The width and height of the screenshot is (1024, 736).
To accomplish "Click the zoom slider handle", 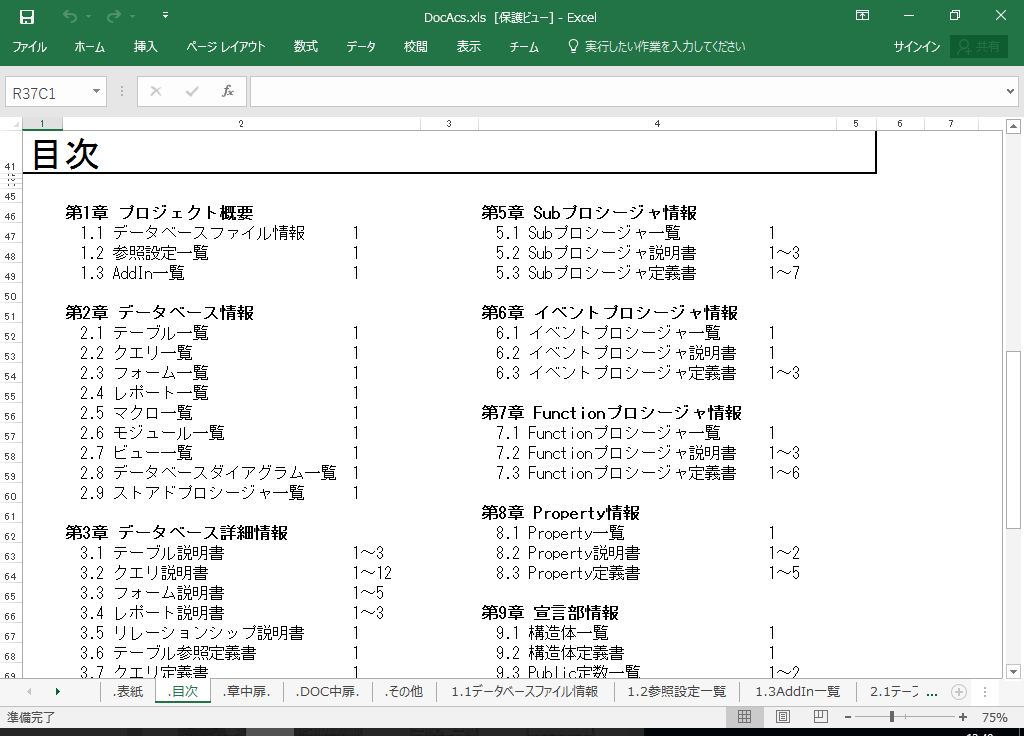I will pos(891,717).
